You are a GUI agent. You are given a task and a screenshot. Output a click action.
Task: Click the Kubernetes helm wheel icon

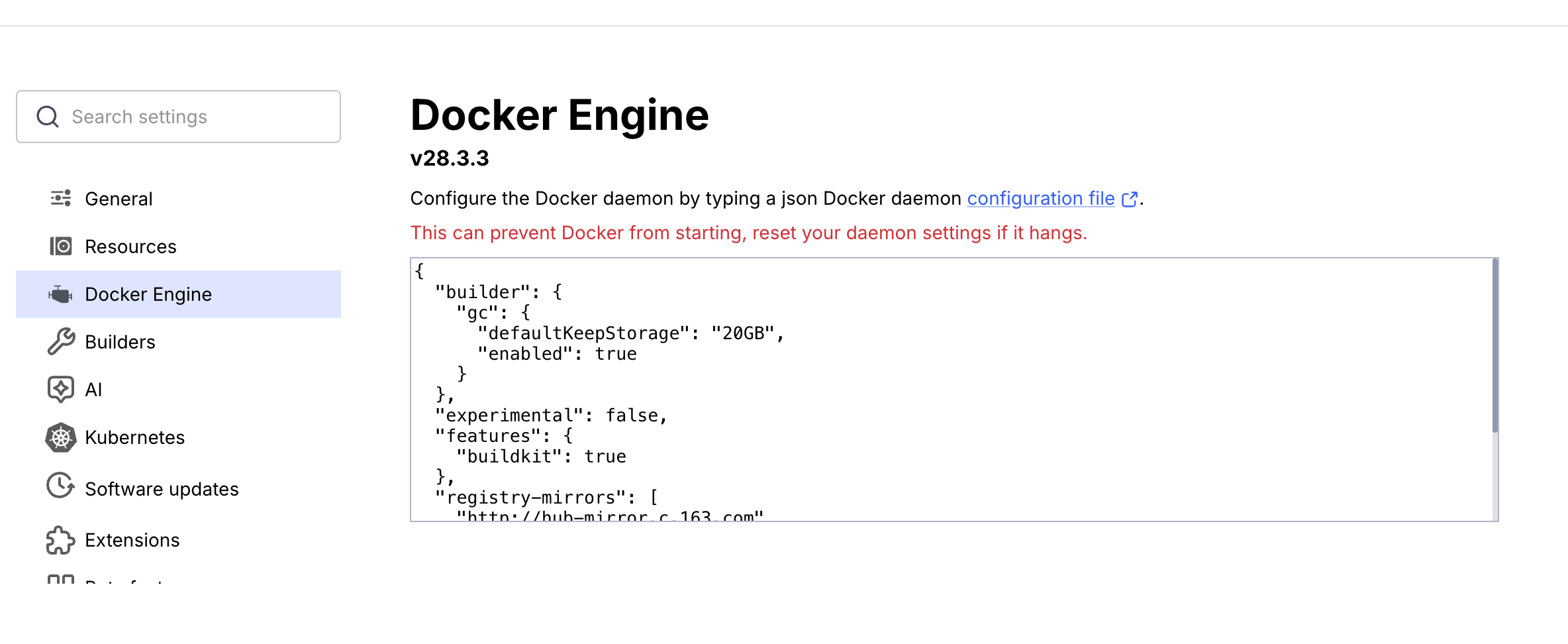tap(60, 437)
